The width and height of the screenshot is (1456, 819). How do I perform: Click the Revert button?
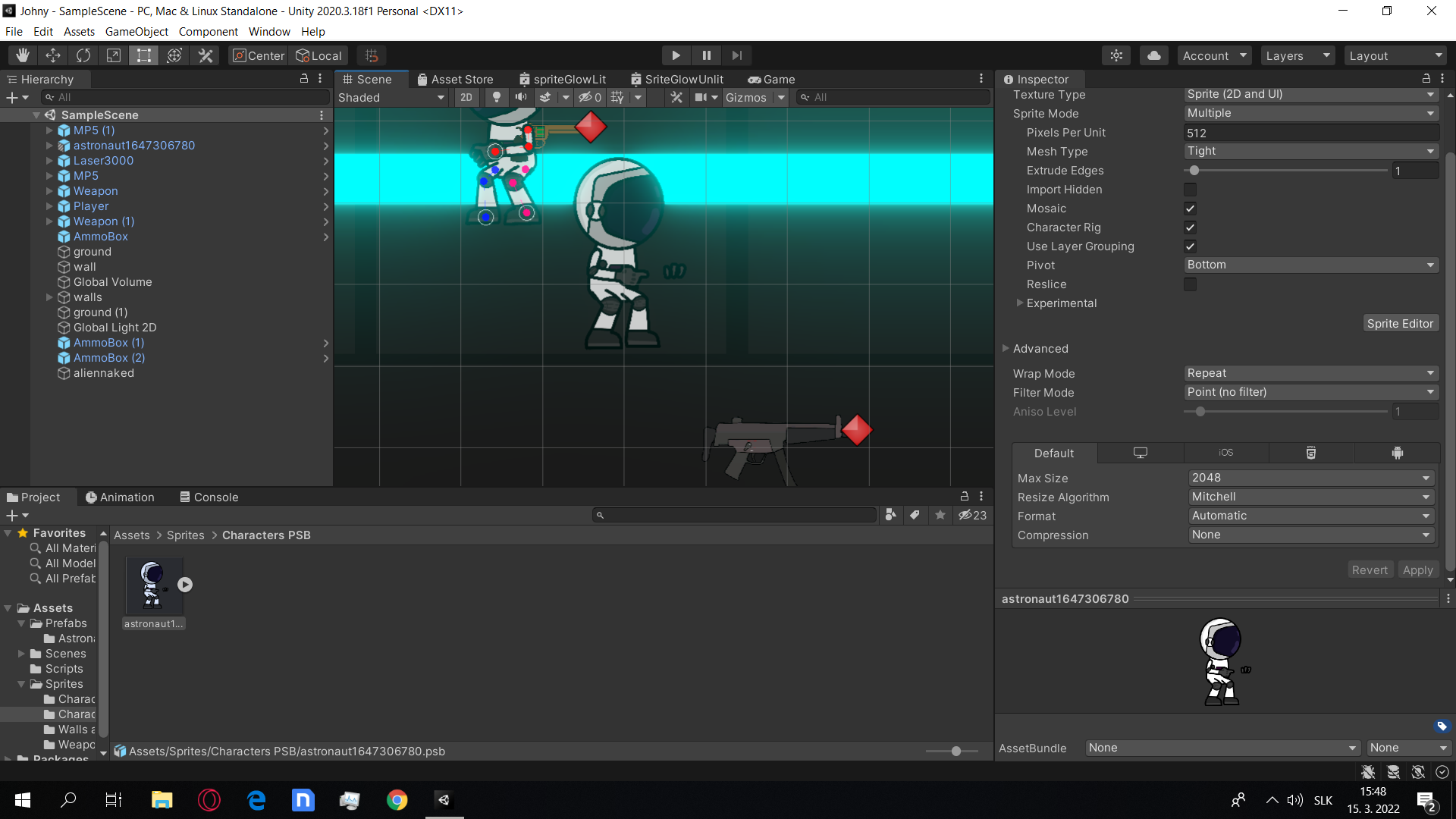1370,570
